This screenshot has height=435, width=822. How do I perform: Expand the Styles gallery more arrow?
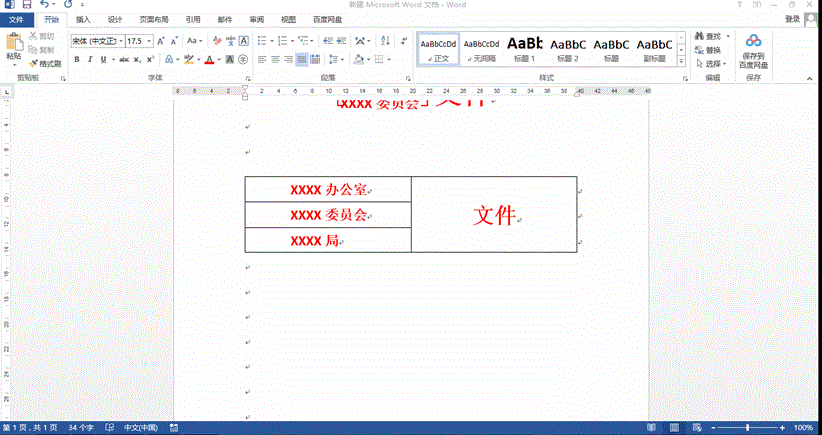681,62
